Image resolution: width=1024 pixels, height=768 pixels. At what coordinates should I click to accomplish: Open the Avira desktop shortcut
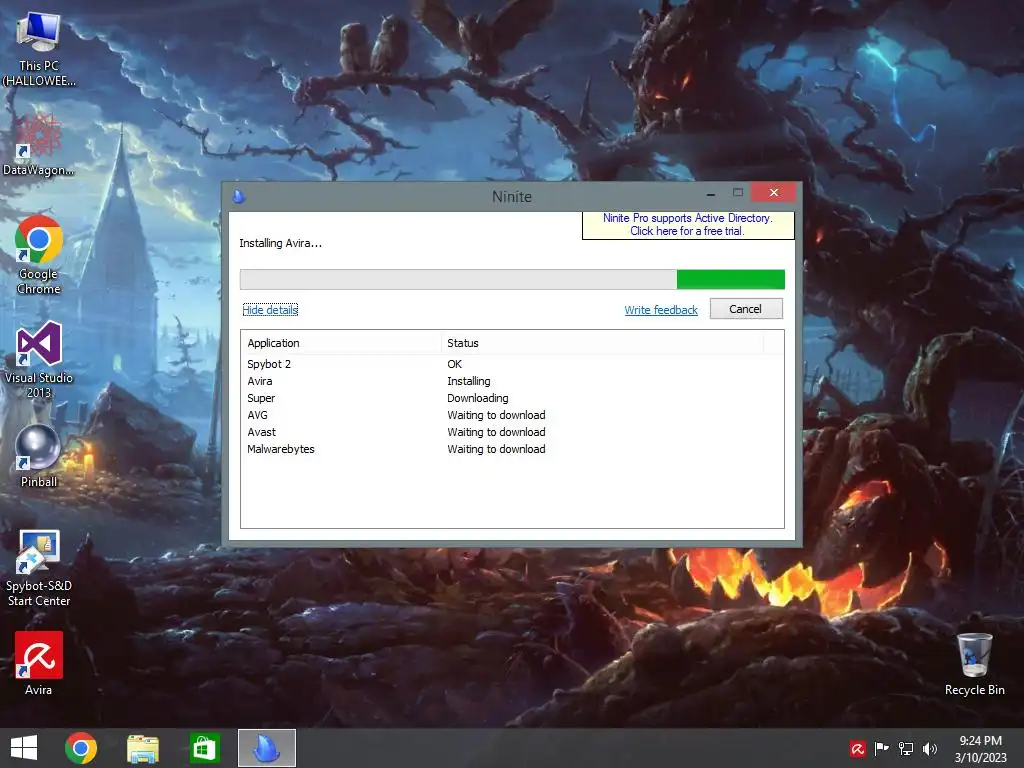(39, 664)
